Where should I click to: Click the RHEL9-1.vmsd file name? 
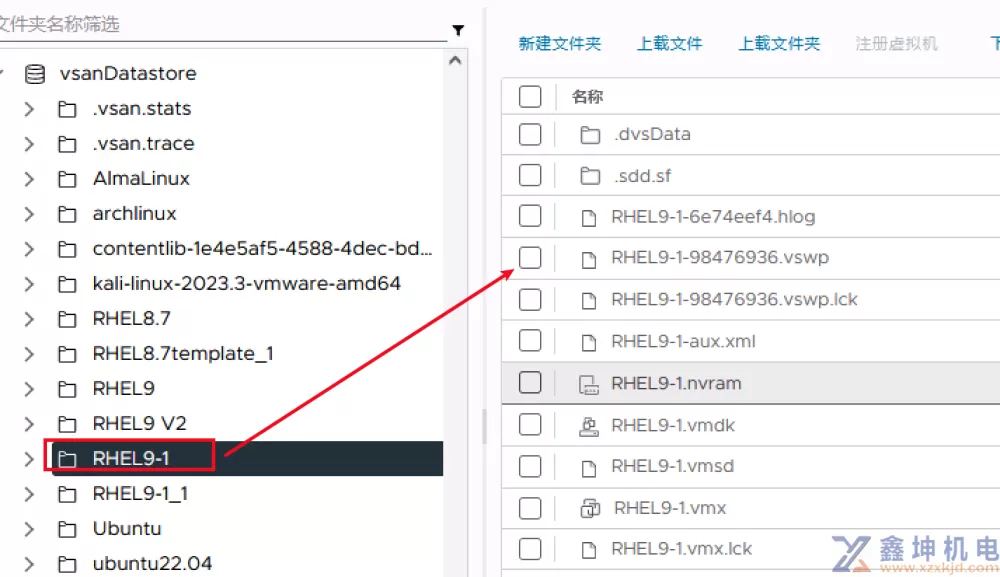672,466
